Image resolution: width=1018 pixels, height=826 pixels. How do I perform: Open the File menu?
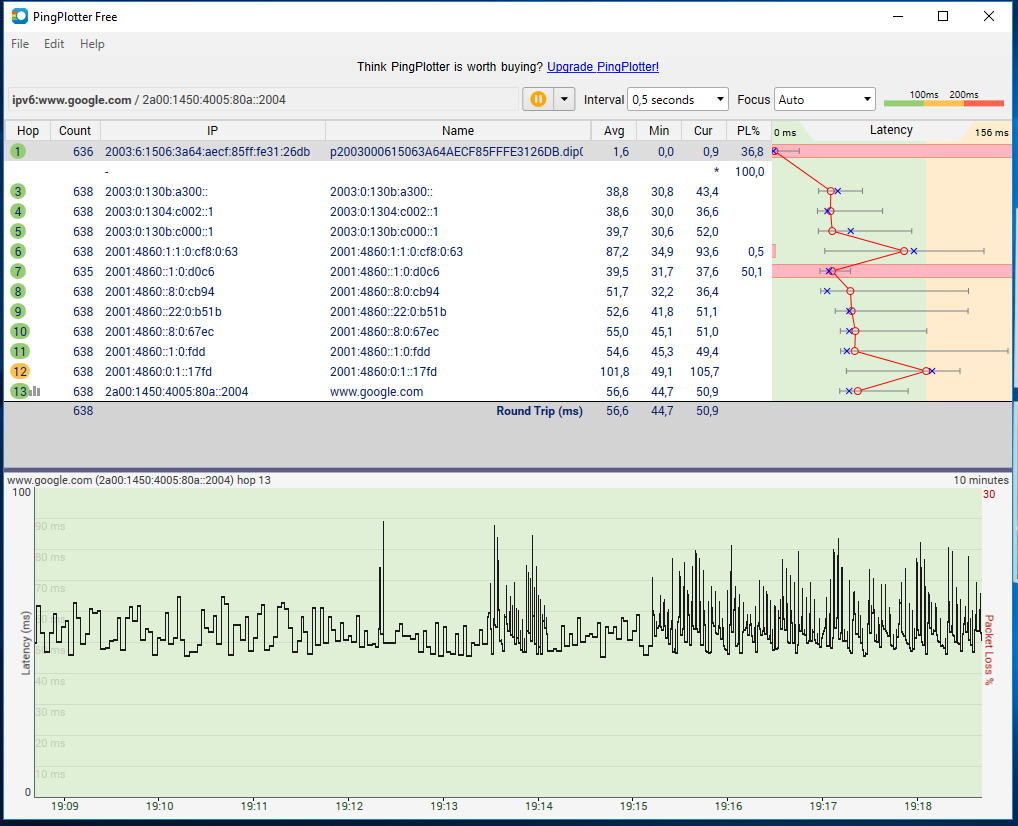19,44
